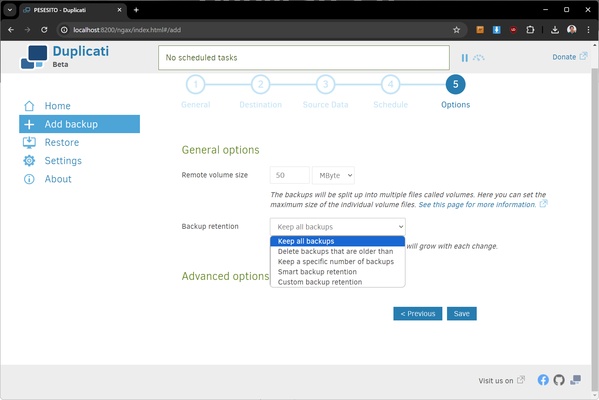
Task: Open the browser three-dot menu
Action: point(588,30)
